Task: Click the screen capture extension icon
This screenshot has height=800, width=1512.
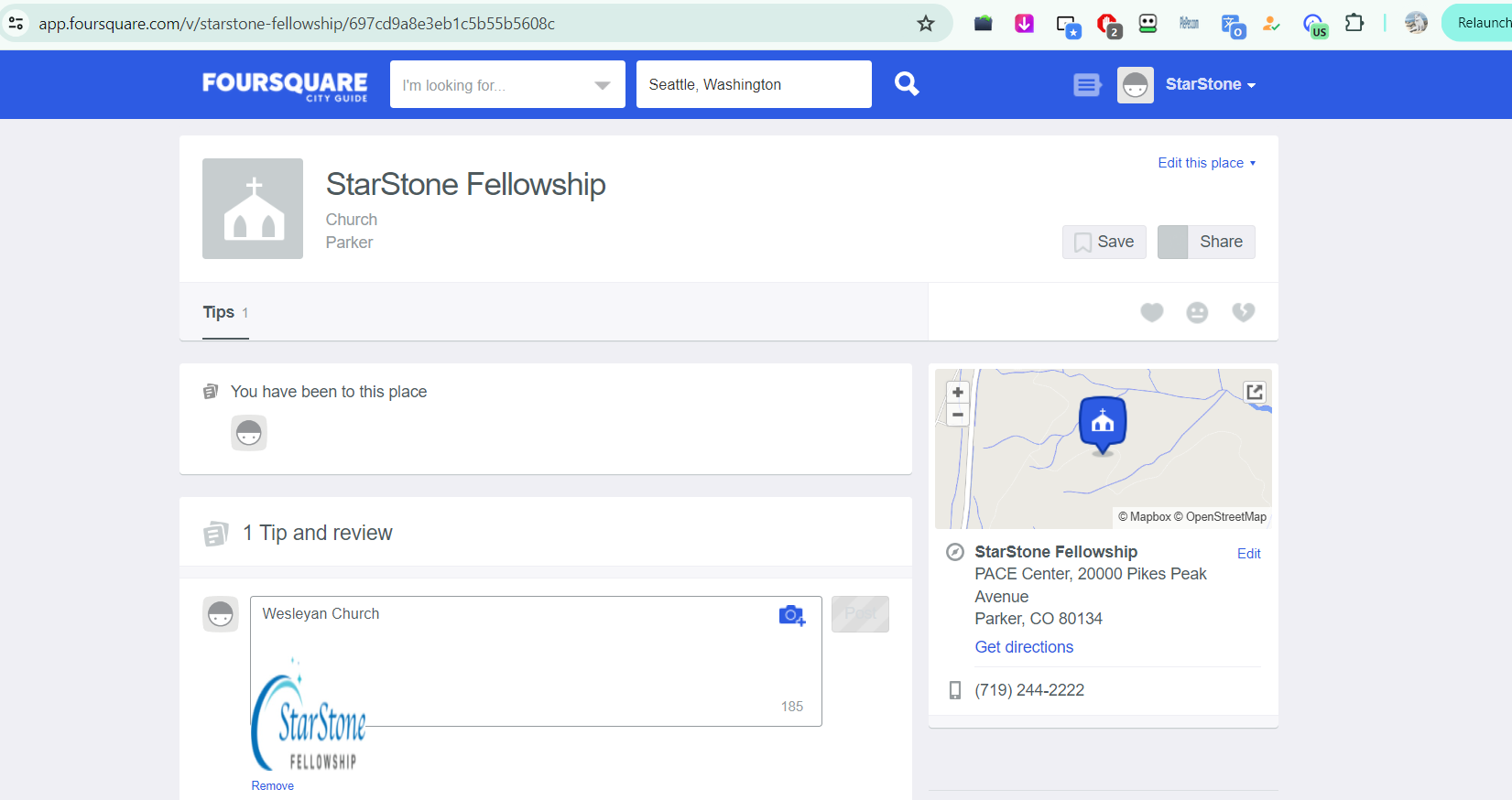Action: click(x=1068, y=26)
